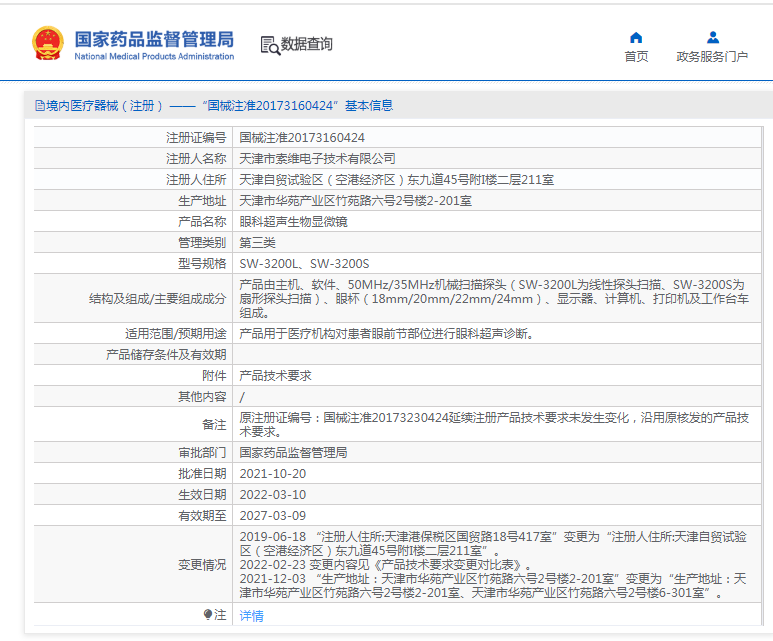Viewport: 773px width, 641px height.
Task: Click intended use text about 眼科超声诊断
Action: point(386,333)
